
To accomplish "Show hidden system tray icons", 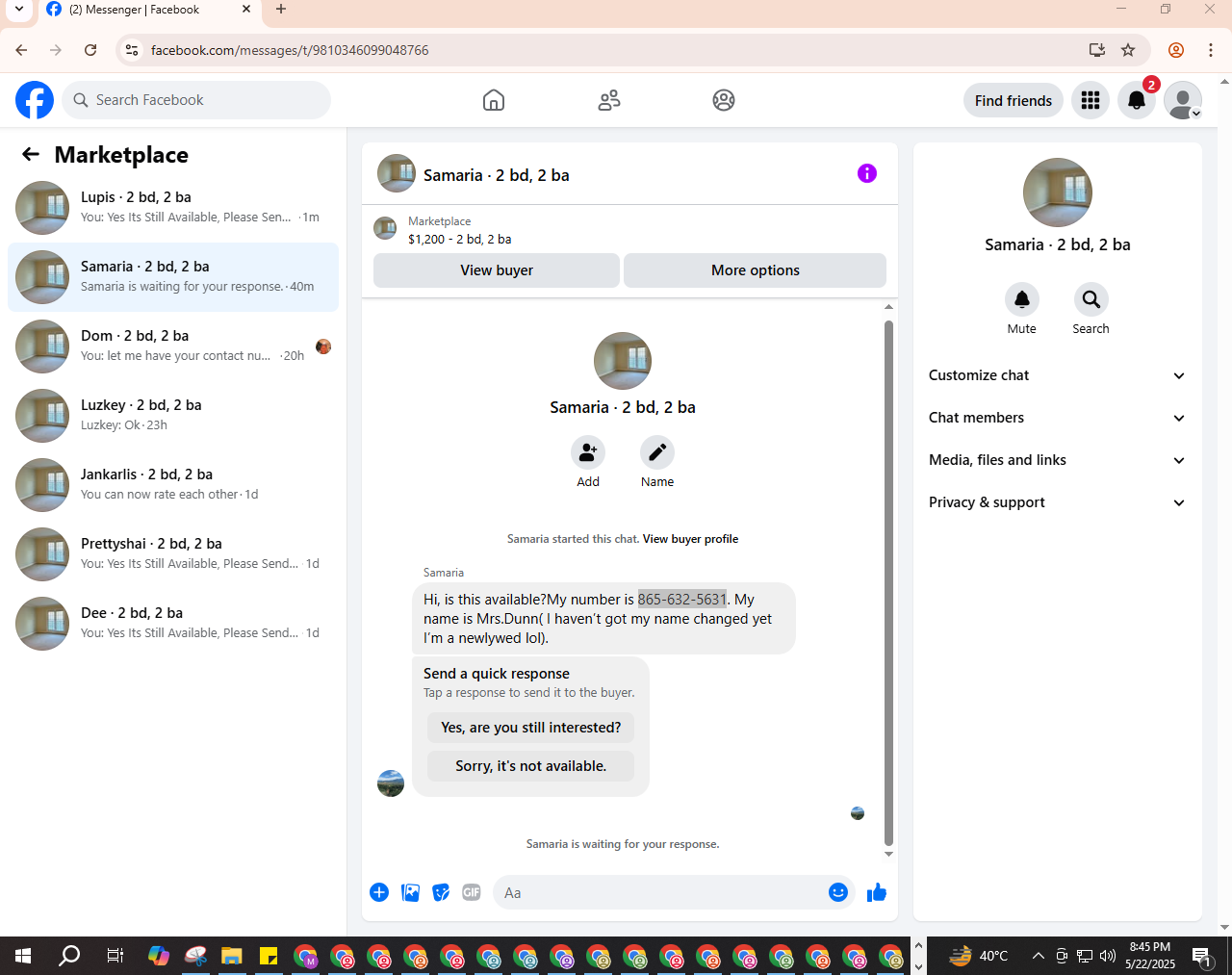I will (1038, 956).
